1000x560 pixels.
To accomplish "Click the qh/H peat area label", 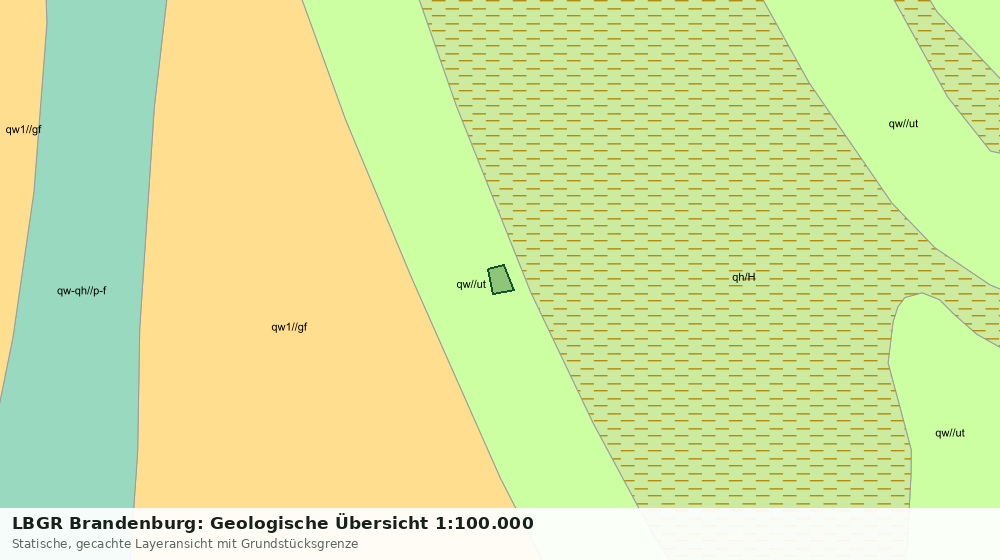I will (x=743, y=277).
